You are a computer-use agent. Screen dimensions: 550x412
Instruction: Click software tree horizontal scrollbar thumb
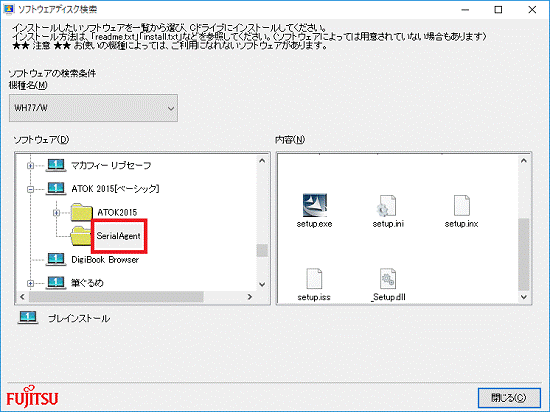tap(116, 297)
